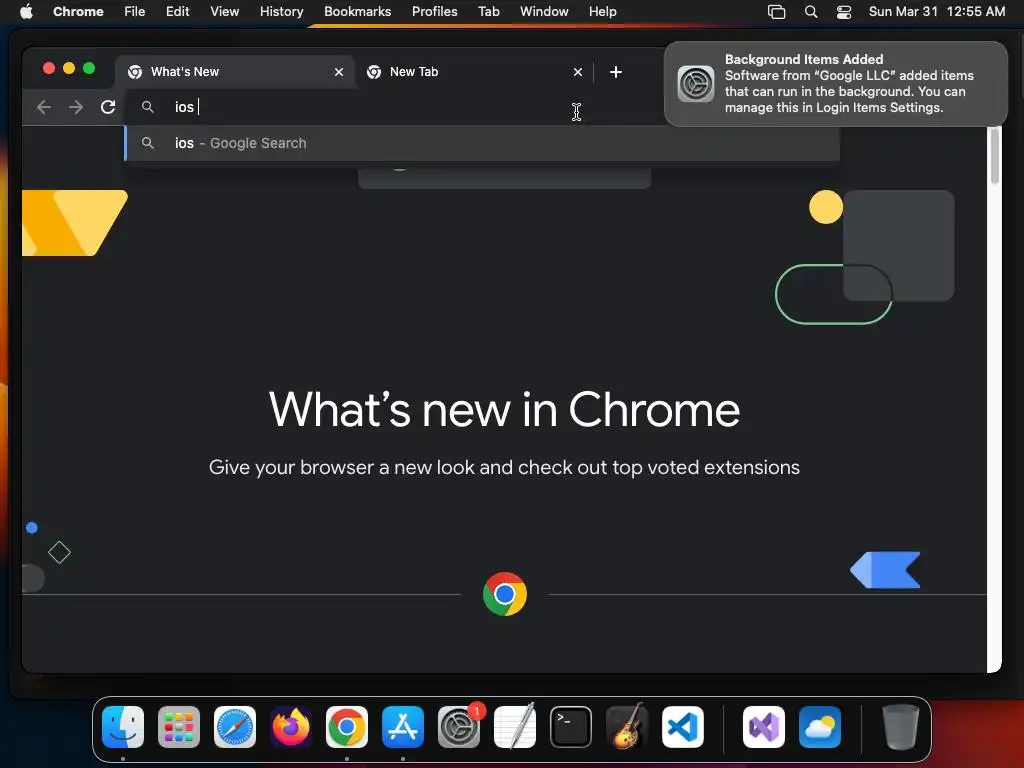Close the What's New tab
This screenshot has width=1024, height=768.
click(x=339, y=72)
